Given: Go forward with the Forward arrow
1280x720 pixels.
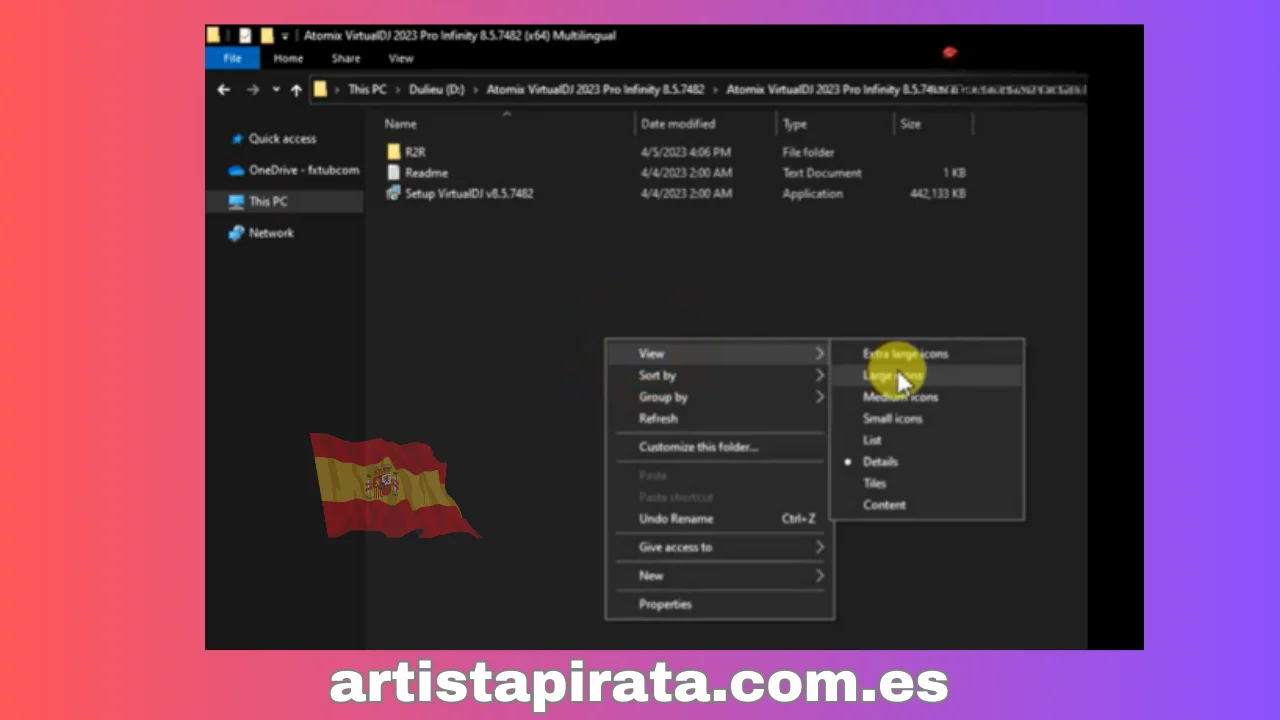Looking at the screenshot, I should click(253, 90).
